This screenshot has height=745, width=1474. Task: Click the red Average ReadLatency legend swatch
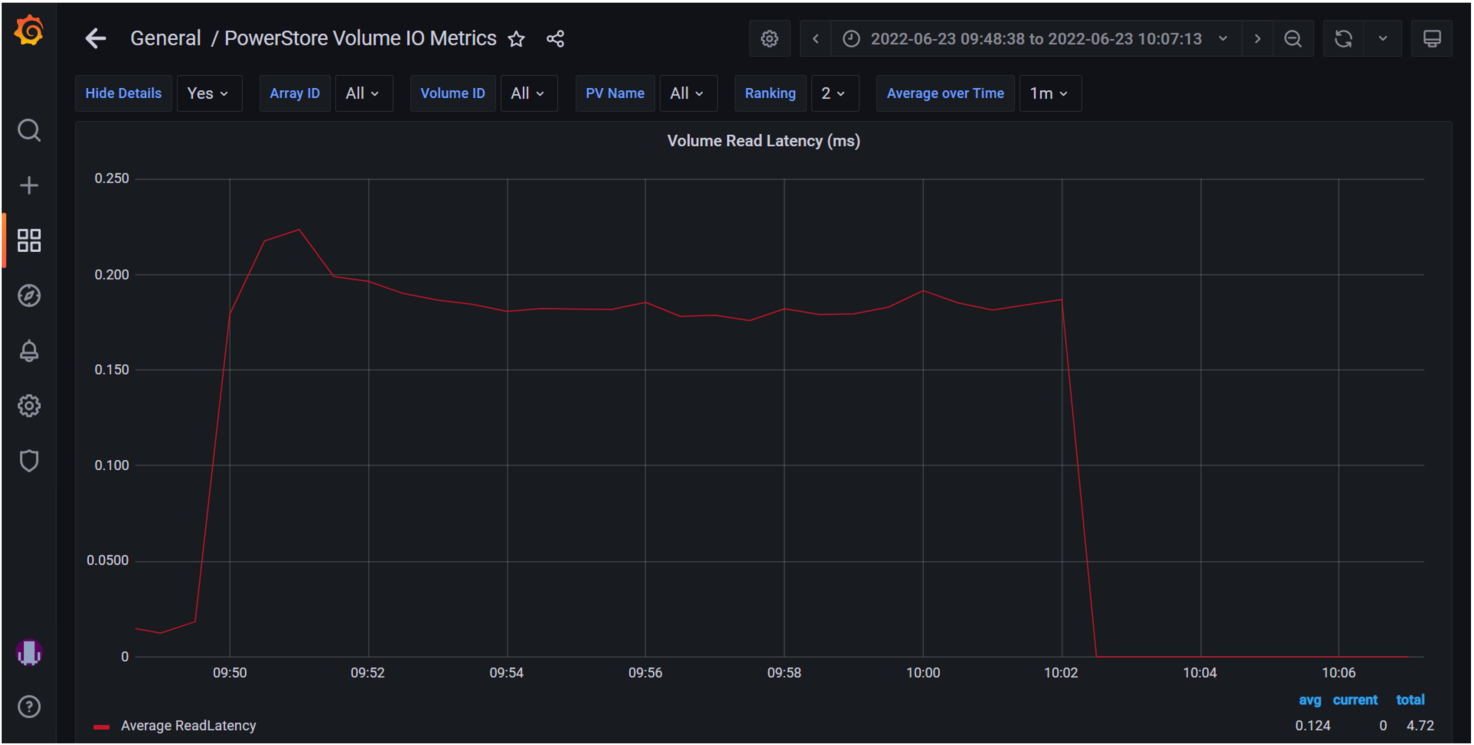click(x=101, y=727)
